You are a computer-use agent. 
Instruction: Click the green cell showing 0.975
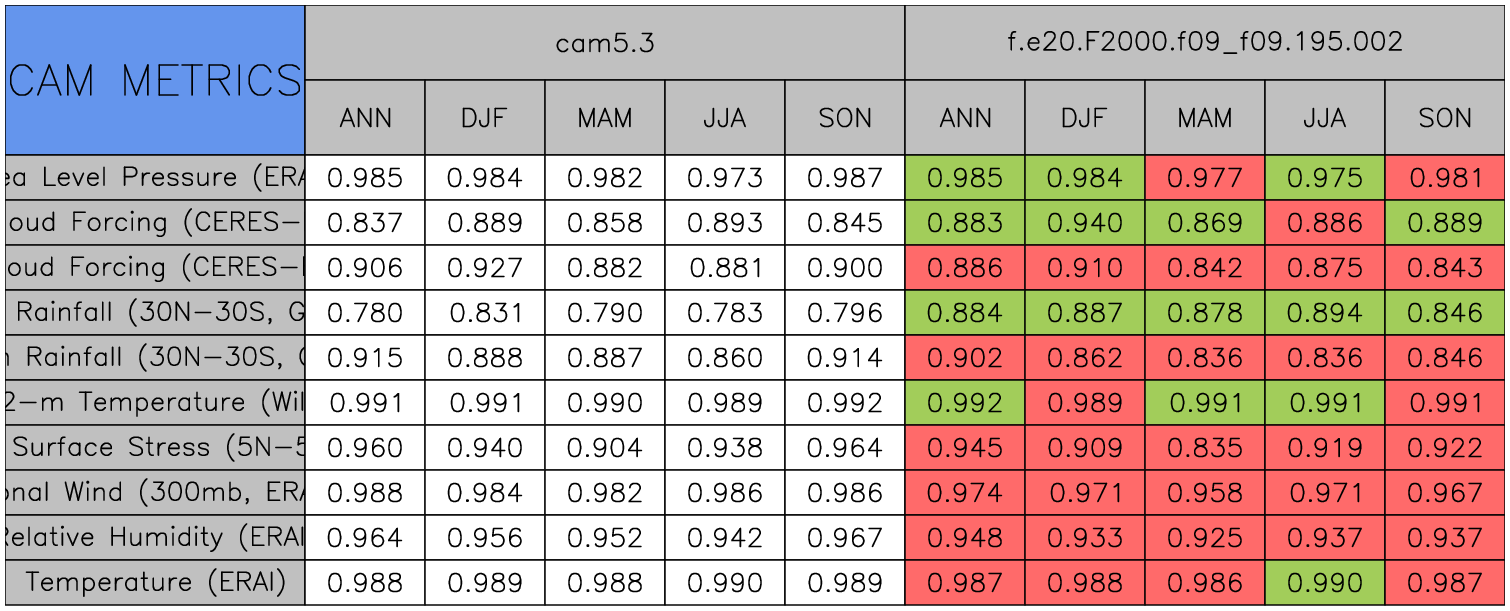coord(1325,178)
